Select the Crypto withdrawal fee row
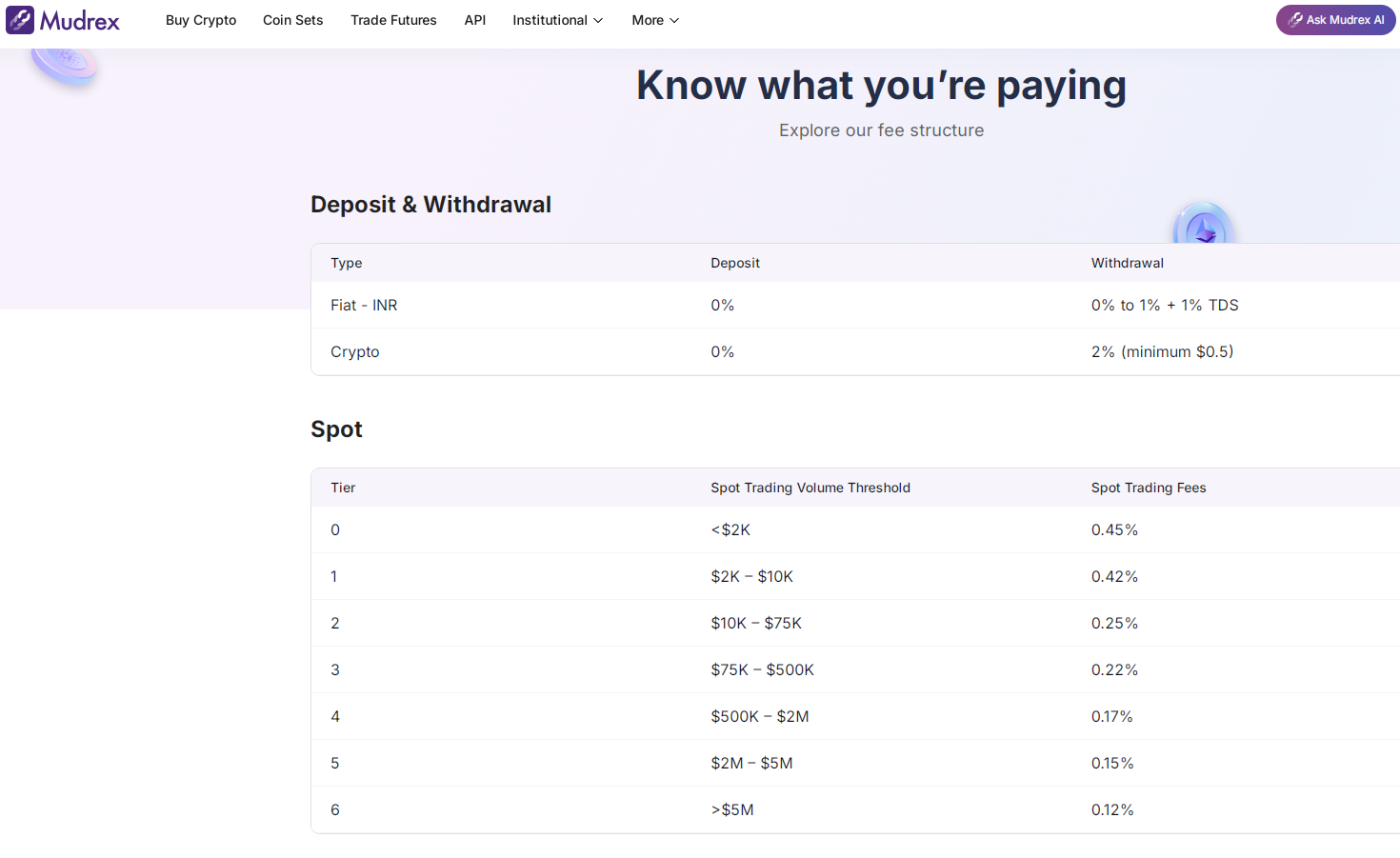The width and height of the screenshot is (1400, 858). (x=1162, y=351)
